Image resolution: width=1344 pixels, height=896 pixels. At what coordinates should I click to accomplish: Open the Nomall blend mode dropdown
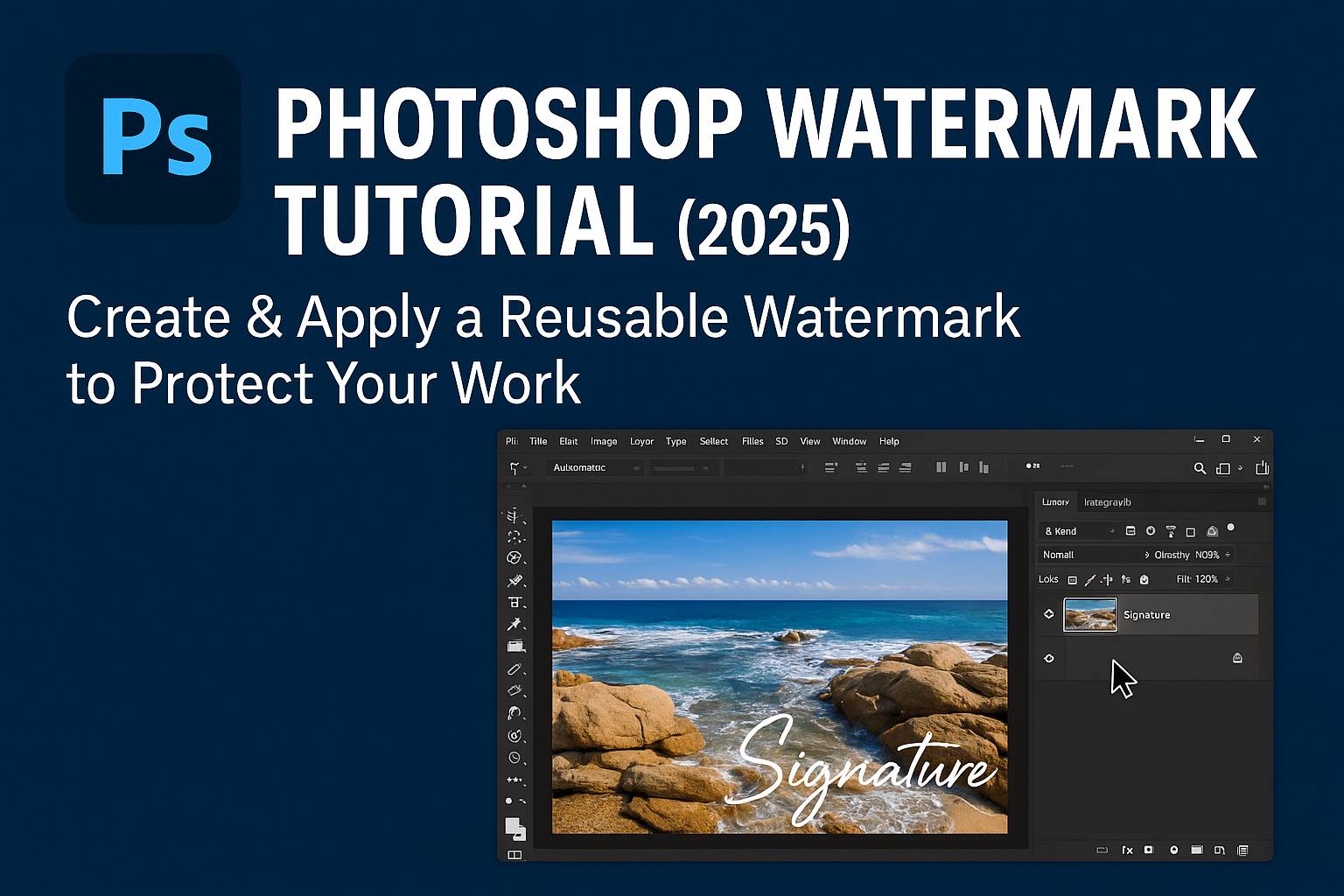click(x=1095, y=555)
